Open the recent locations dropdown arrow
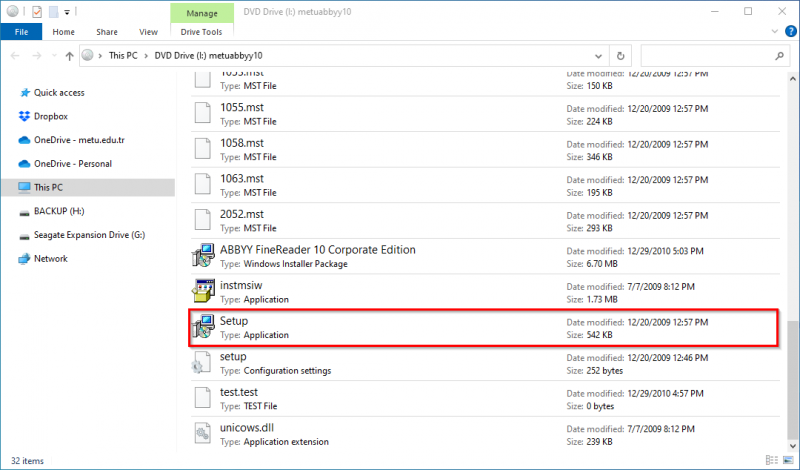The width and height of the screenshot is (800, 470). pyautogui.click(x=54, y=56)
